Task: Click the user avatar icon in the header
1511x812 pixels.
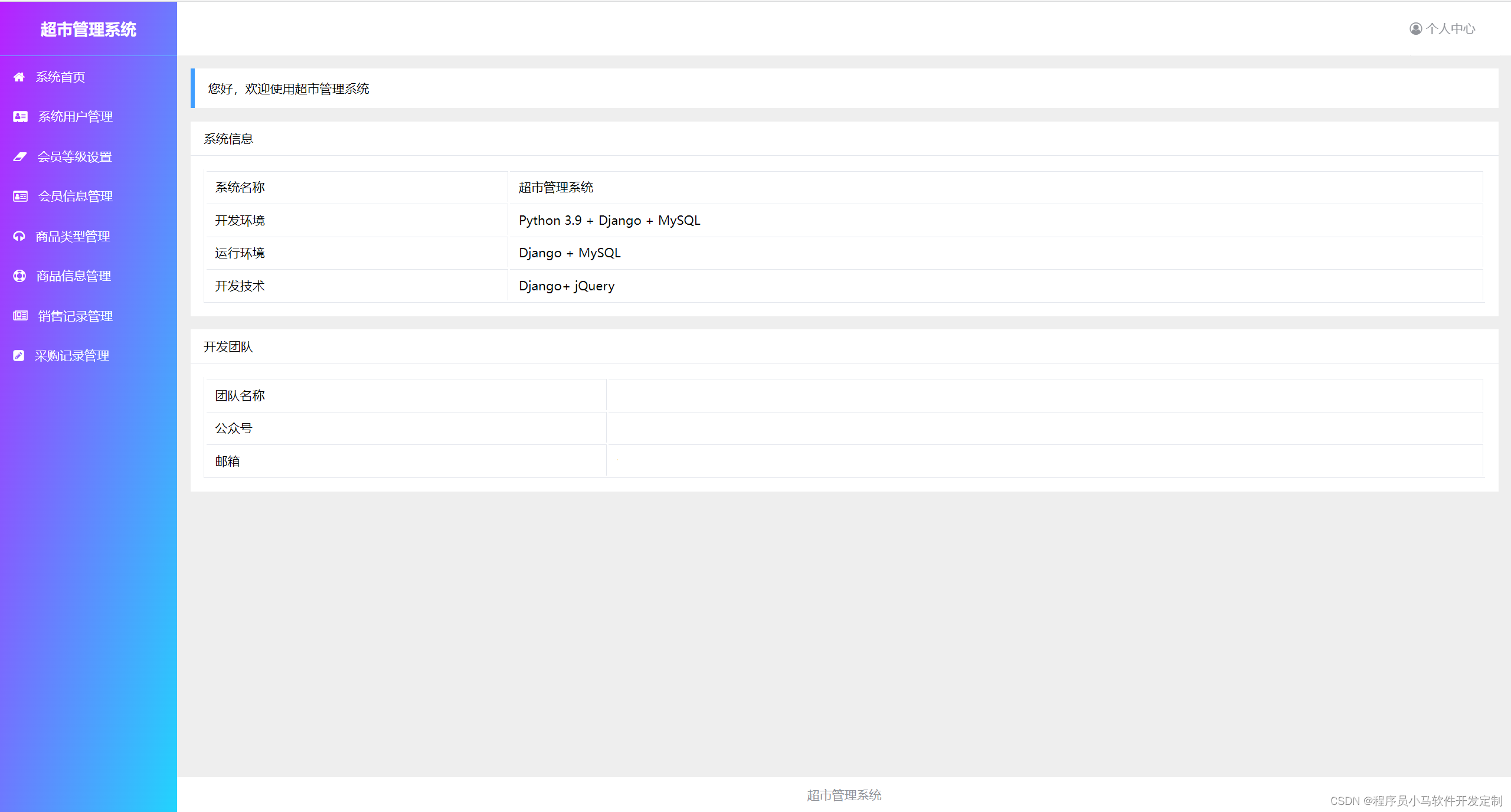Action: [1415, 29]
